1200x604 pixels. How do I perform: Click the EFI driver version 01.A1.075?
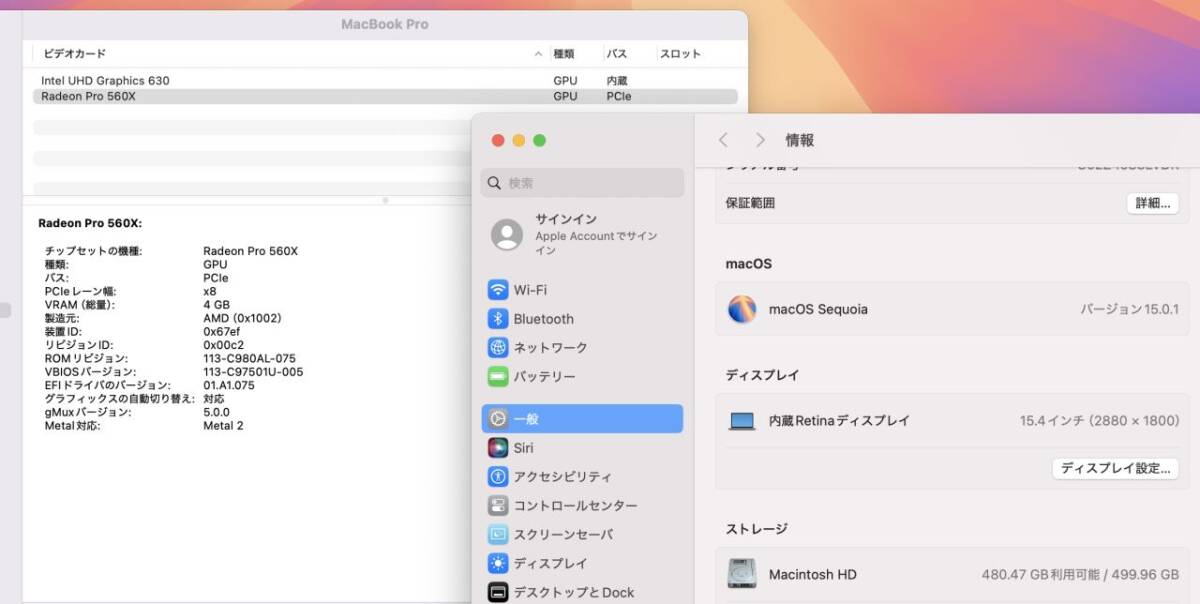point(229,385)
